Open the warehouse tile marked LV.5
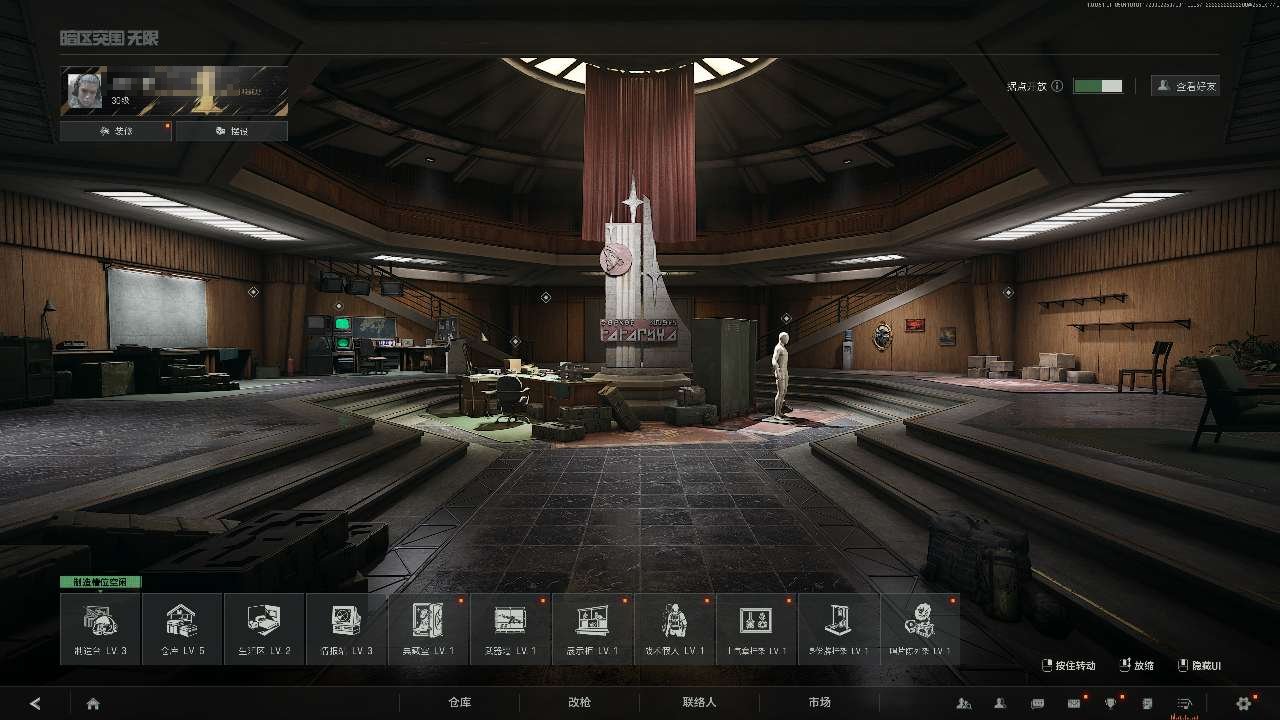 point(183,629)
